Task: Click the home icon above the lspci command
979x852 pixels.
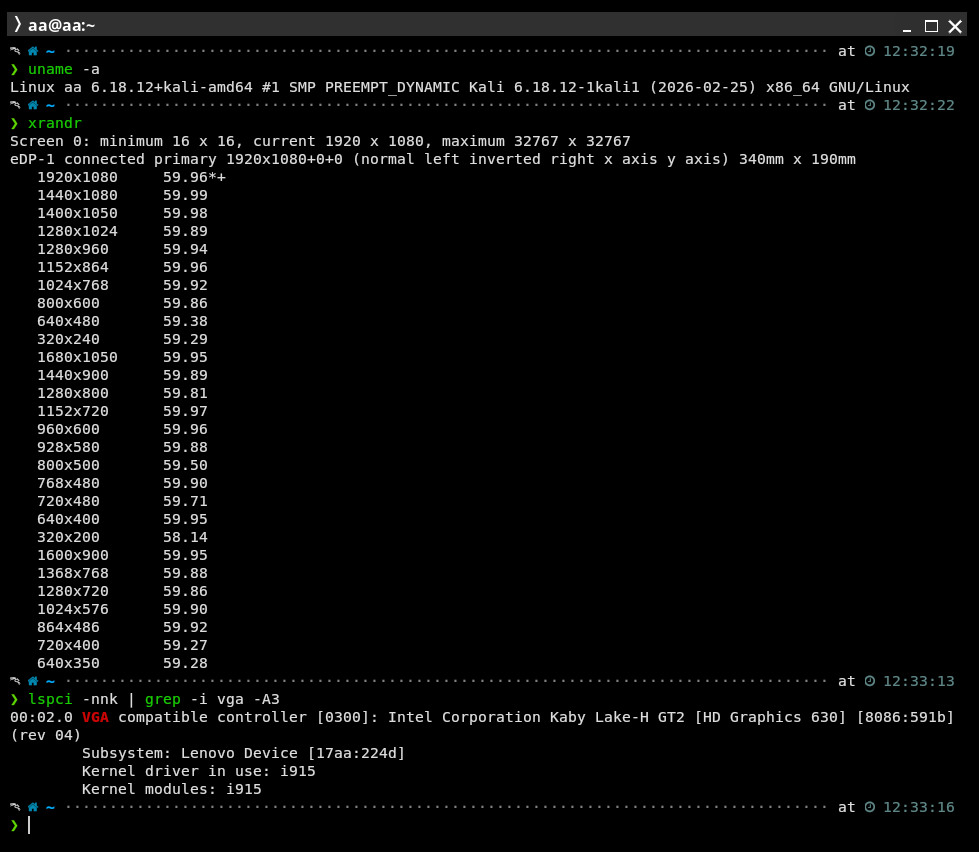Action: (33, 681)
